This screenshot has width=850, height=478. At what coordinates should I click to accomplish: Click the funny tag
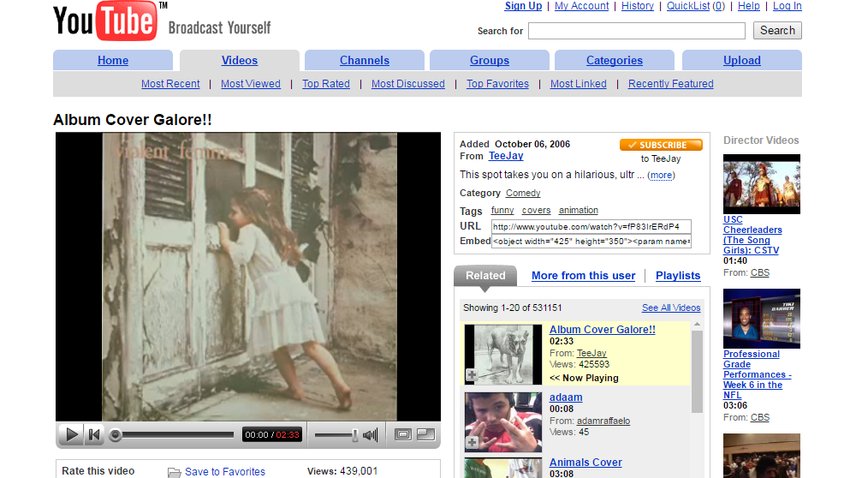[502, 210]
